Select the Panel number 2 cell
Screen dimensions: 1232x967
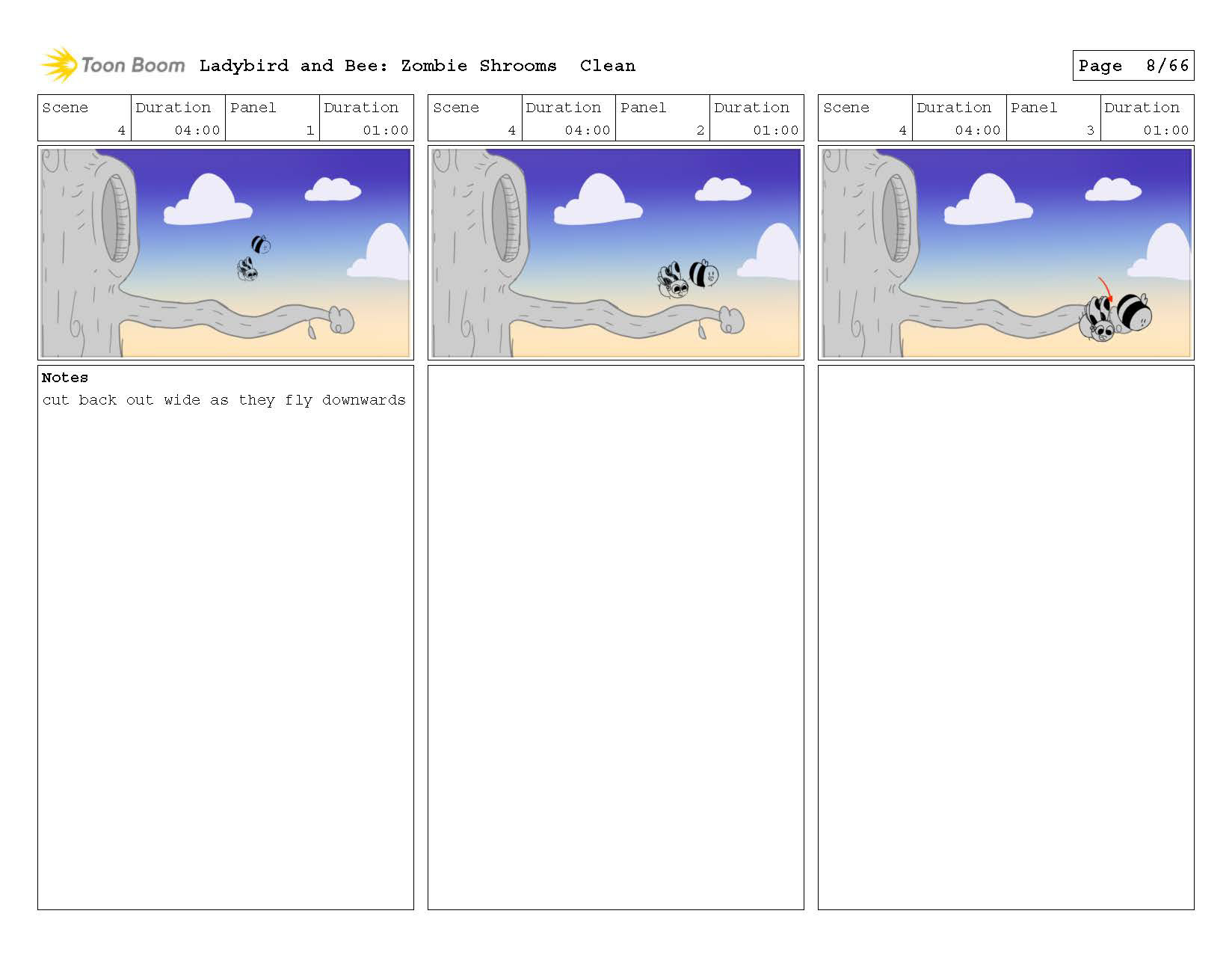pyautogui.click(x=662, y=118)
